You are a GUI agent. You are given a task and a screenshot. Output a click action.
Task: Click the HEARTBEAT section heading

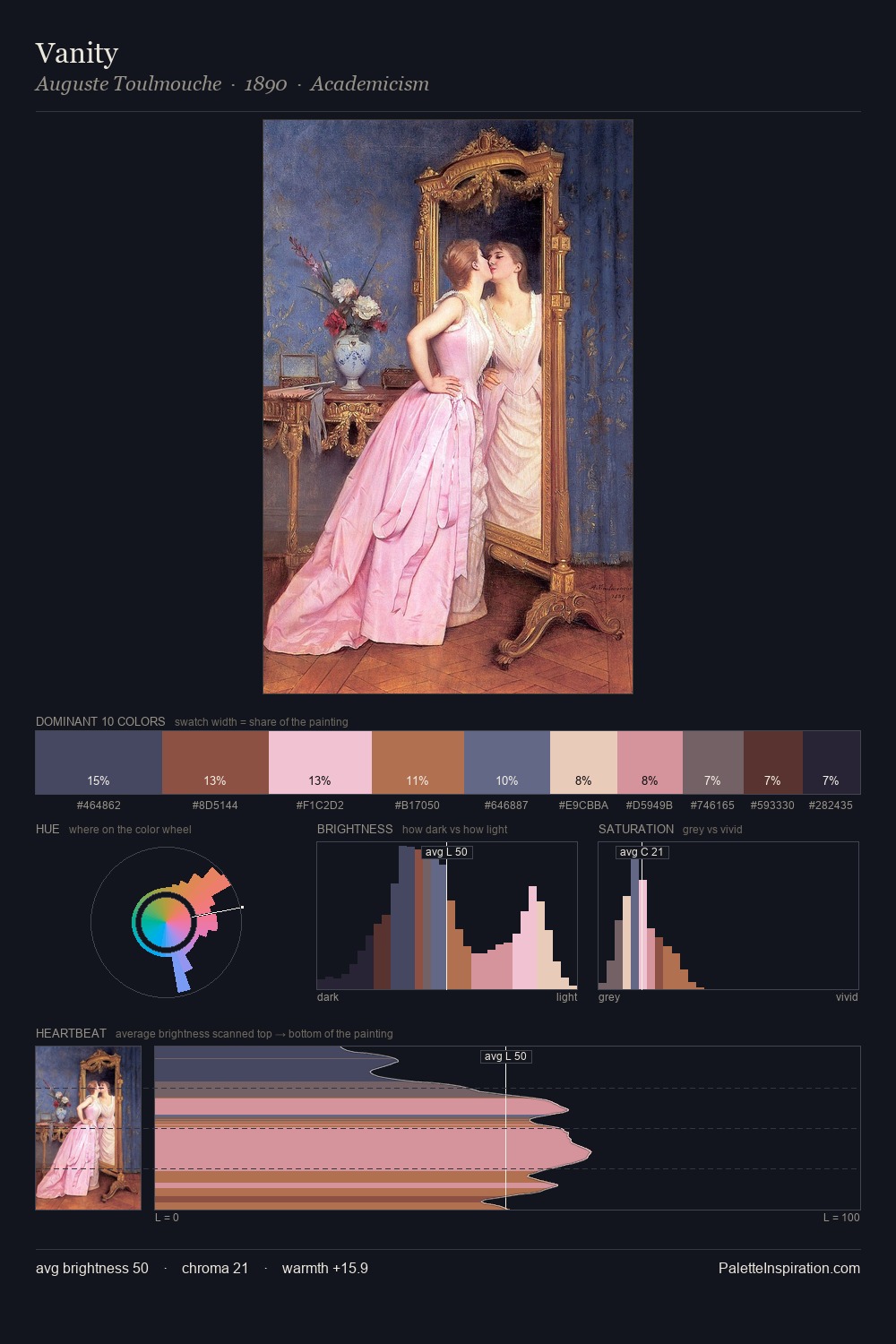coord(71,1033)
